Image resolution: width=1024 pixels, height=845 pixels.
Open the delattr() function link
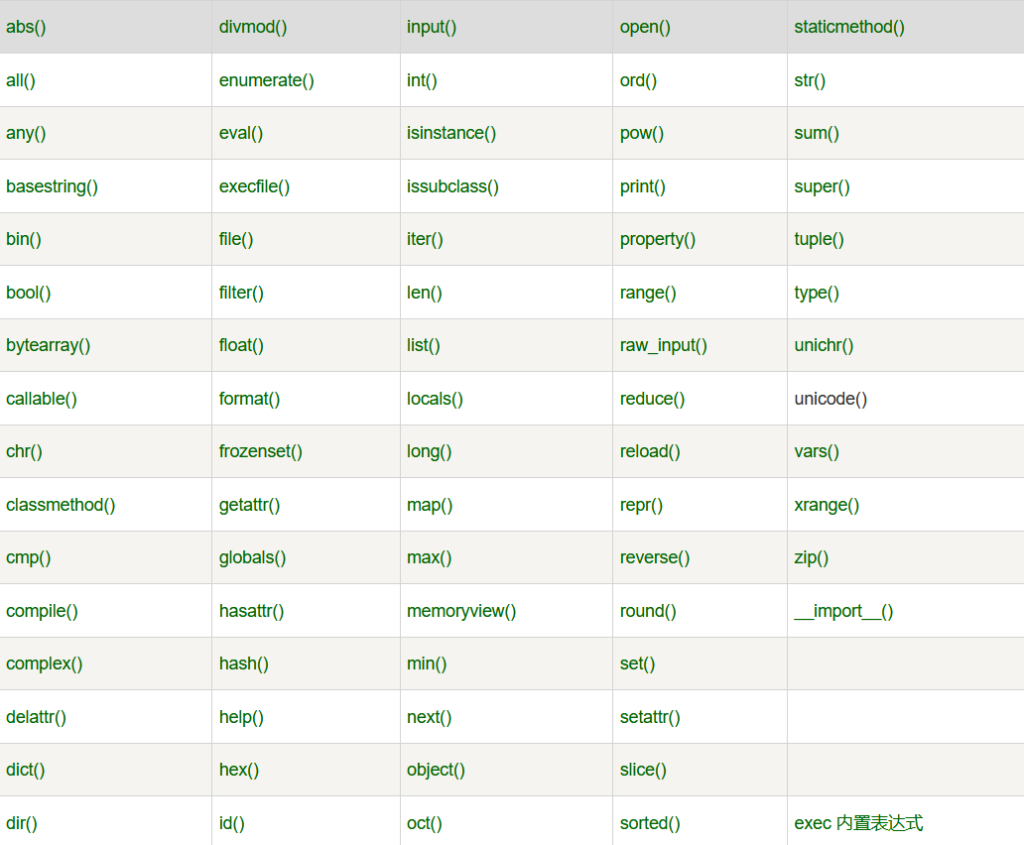[36, 717]
